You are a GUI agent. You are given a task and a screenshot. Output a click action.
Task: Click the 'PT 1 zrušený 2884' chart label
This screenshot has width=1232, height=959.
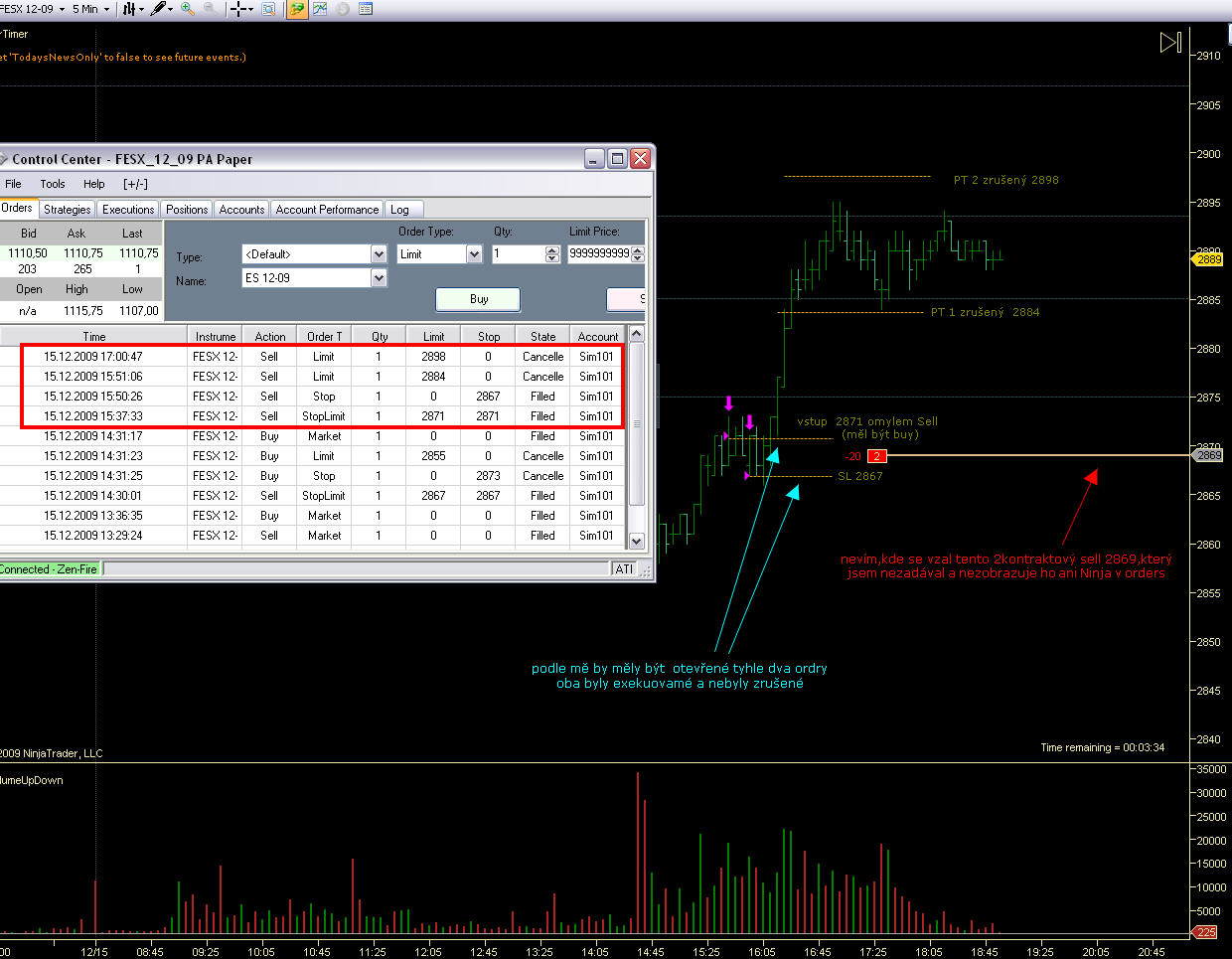(985, 312)
